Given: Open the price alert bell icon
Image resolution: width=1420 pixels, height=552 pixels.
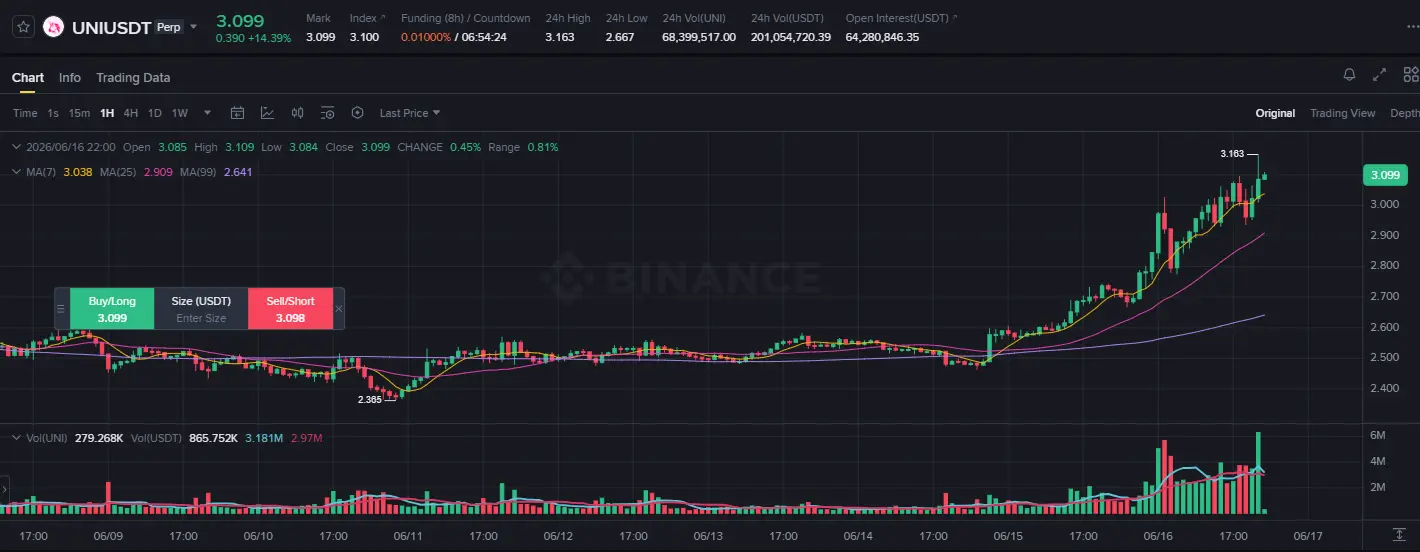Looking at the screenshot, I should [x=1349, y=75].
